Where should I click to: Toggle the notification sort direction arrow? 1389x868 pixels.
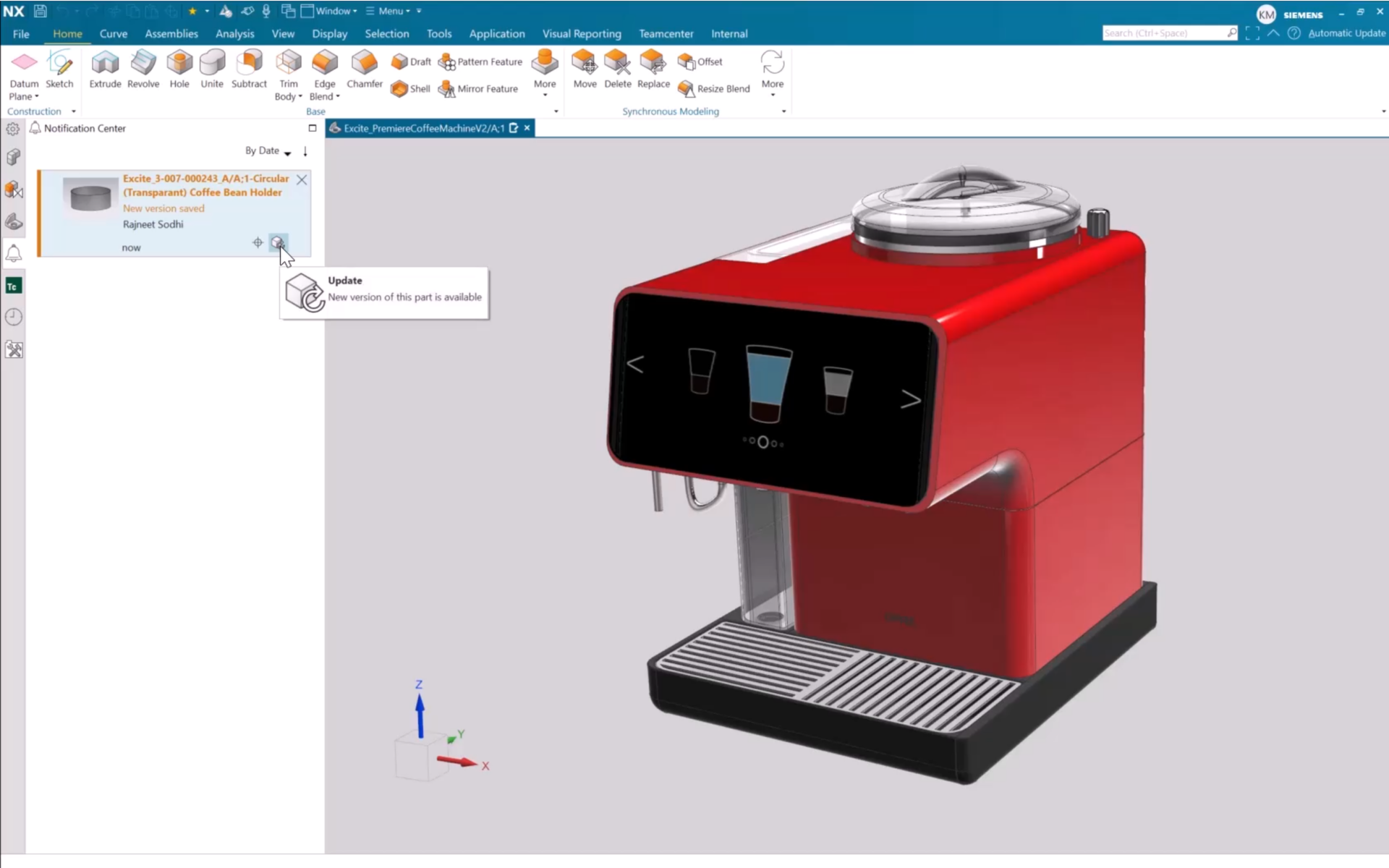click(305, 151)
